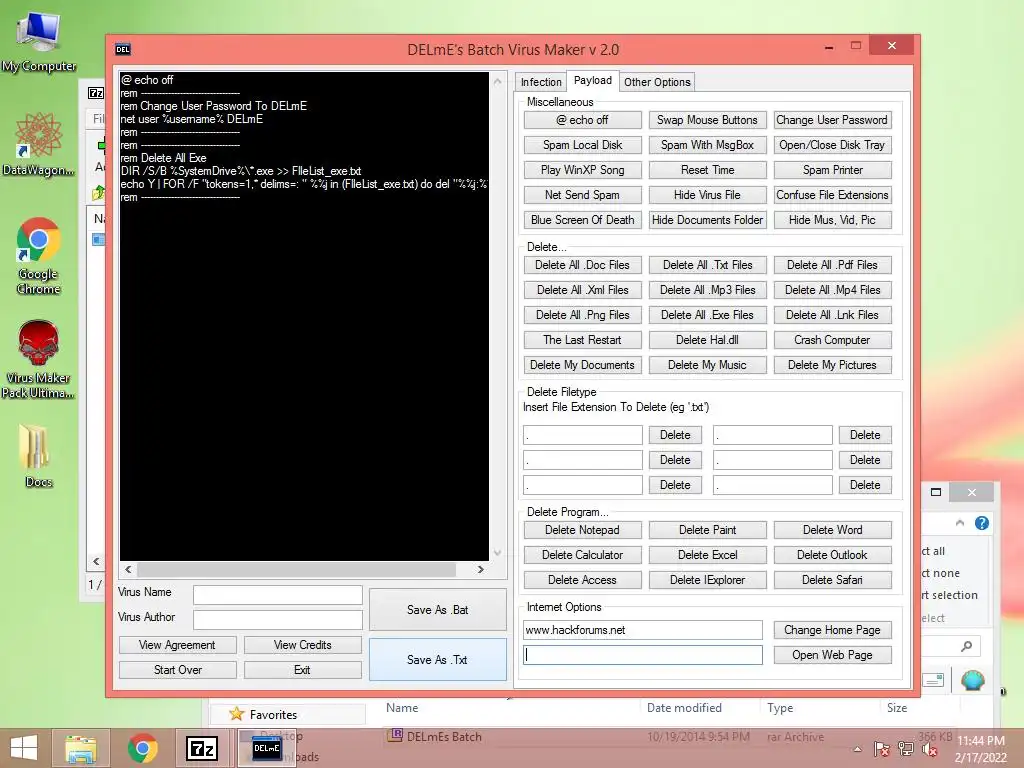Click the Open/Close Disk Tray button

832,145
